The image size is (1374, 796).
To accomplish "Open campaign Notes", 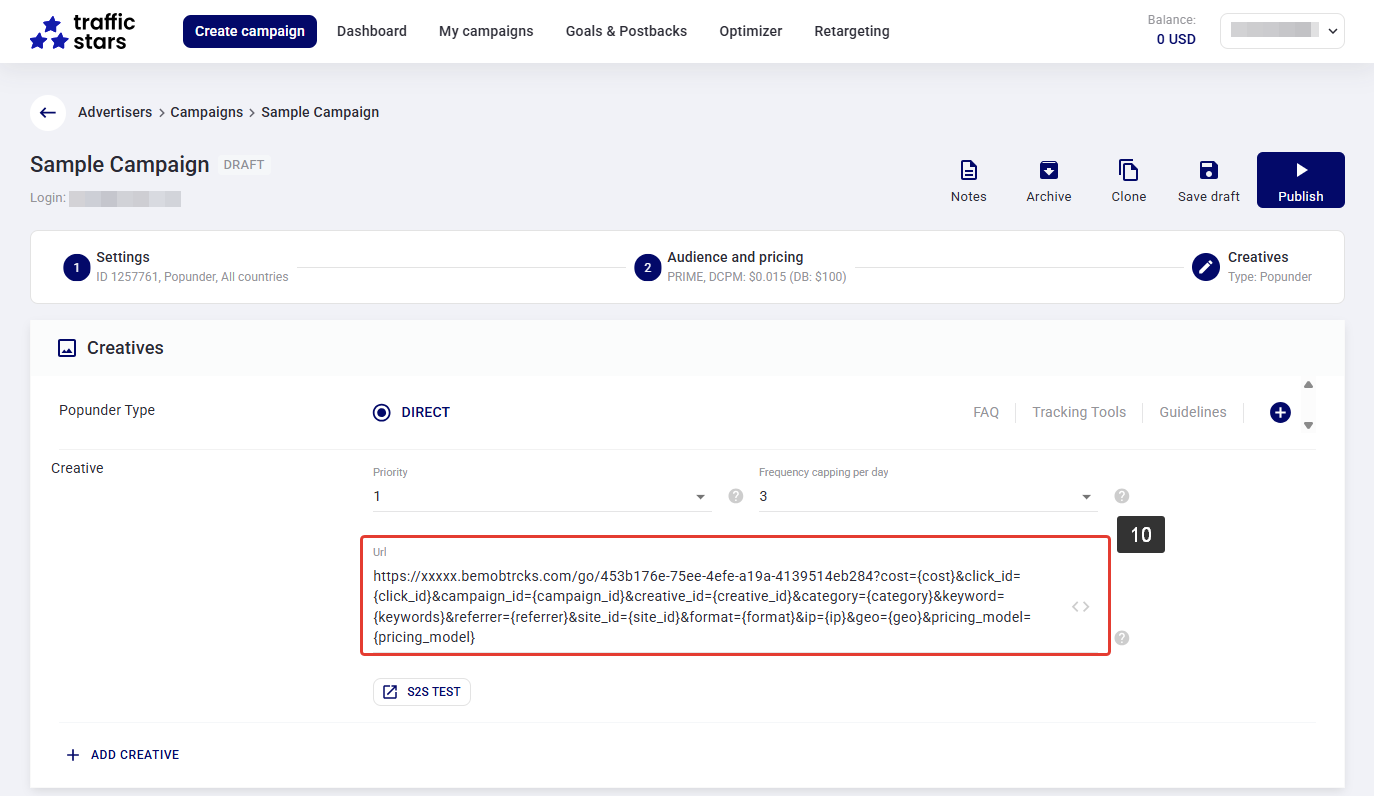I will pos(968,181).
